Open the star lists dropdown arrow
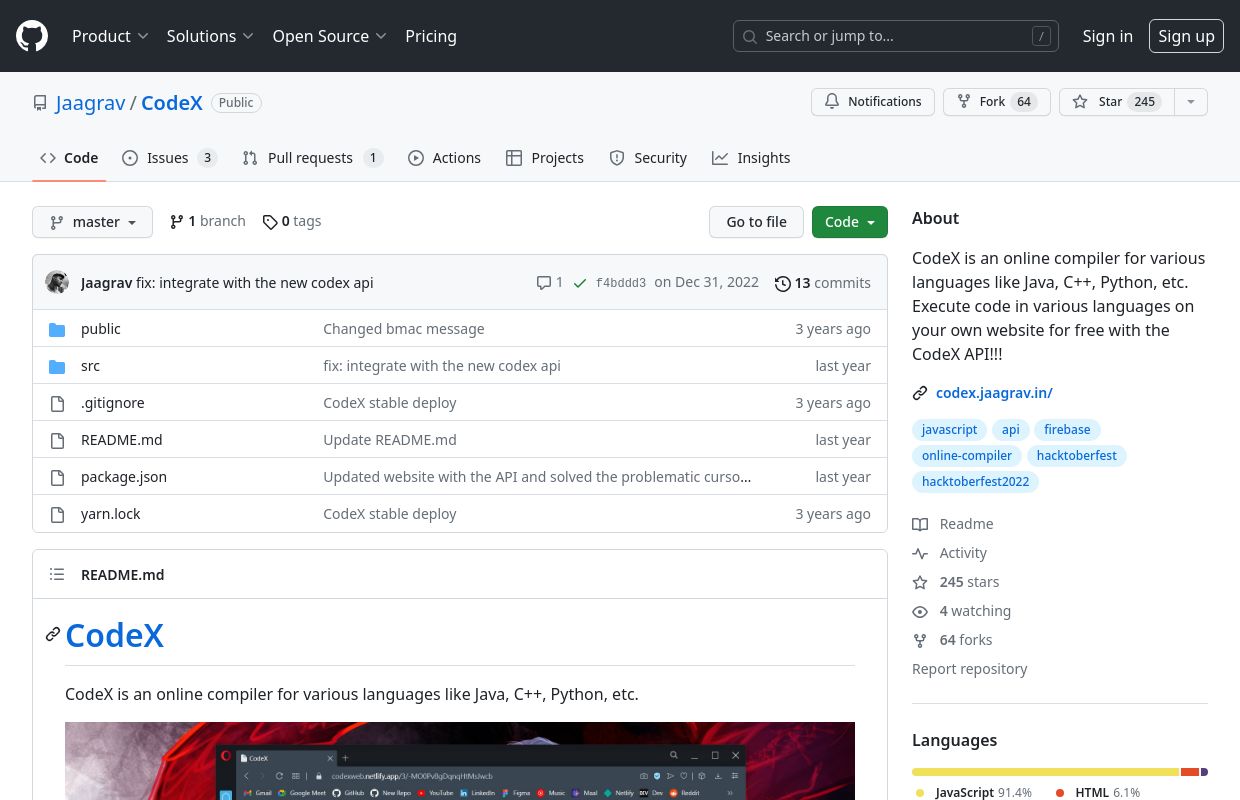Image resolution: width=1240 pixels, height=800 pixels. click(1190, 102)
